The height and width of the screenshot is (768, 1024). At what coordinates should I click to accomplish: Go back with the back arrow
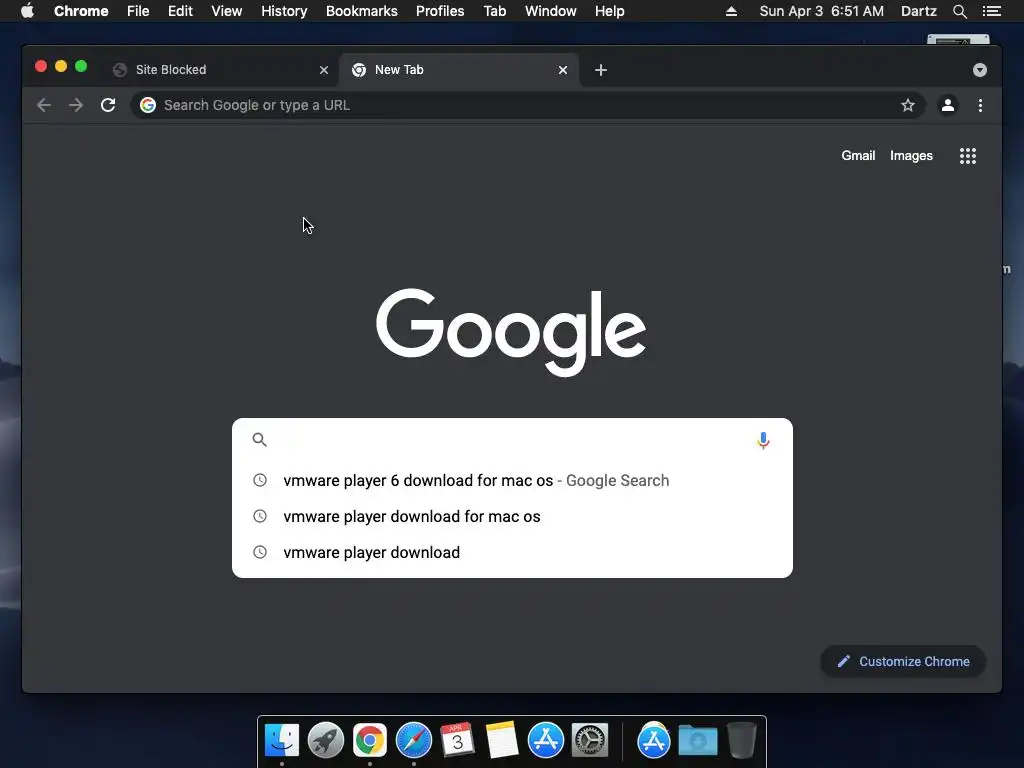point(44,105)
